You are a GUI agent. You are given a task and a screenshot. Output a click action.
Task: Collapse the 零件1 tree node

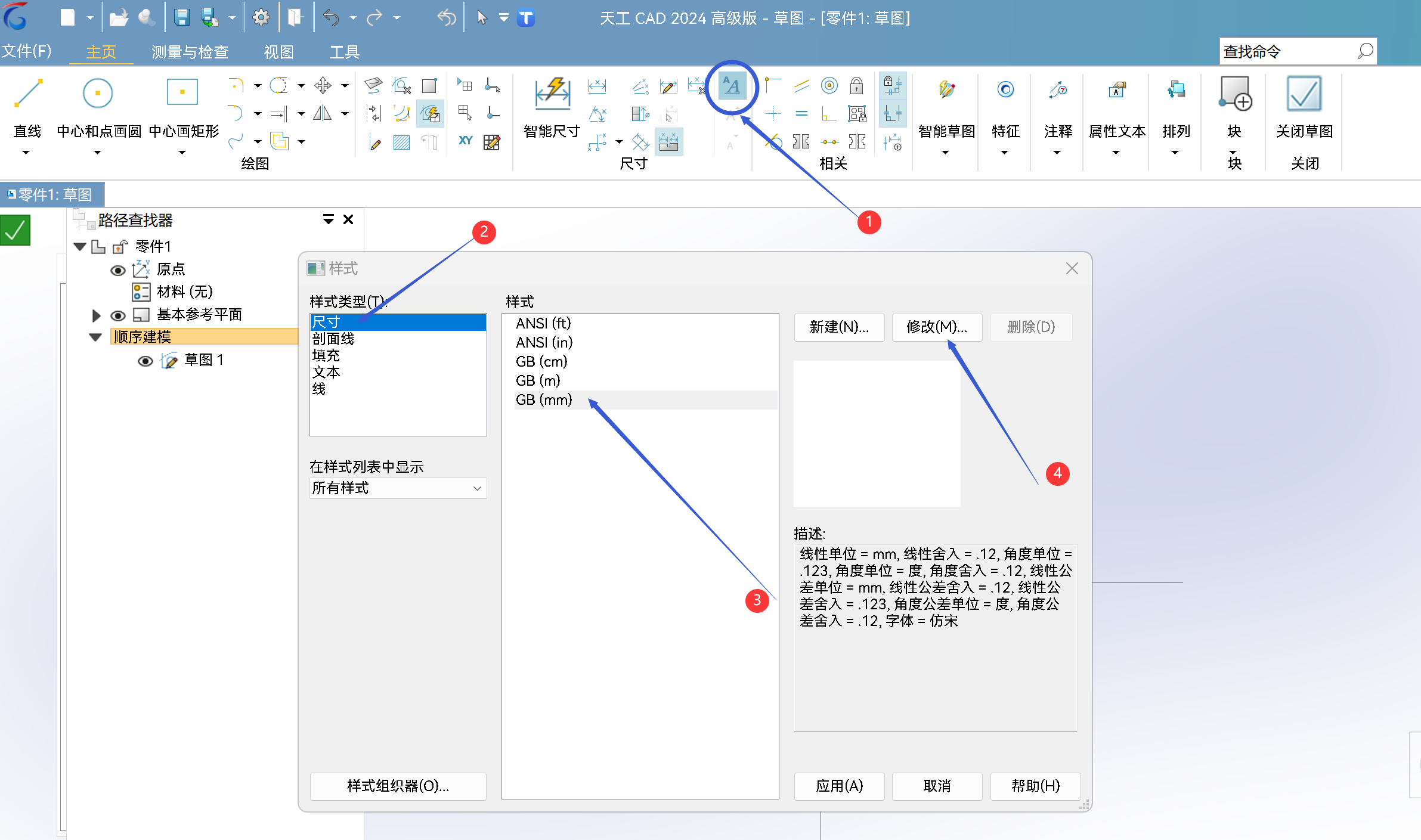click(80, 246)
